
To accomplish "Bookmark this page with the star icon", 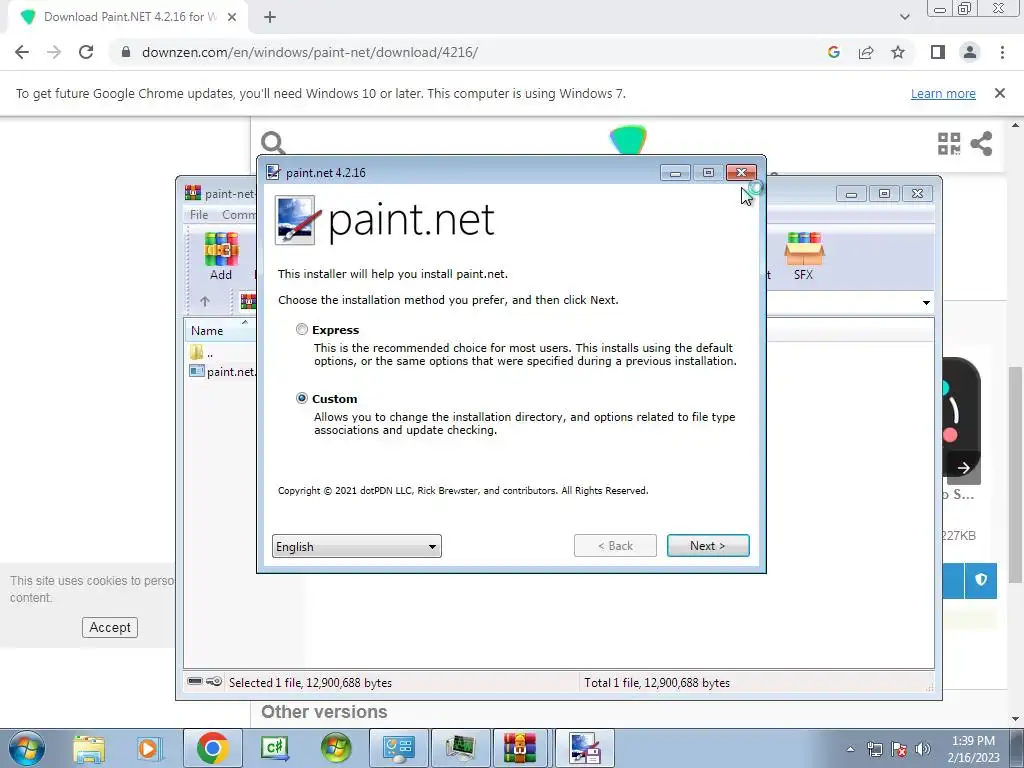I will (898, 52).
